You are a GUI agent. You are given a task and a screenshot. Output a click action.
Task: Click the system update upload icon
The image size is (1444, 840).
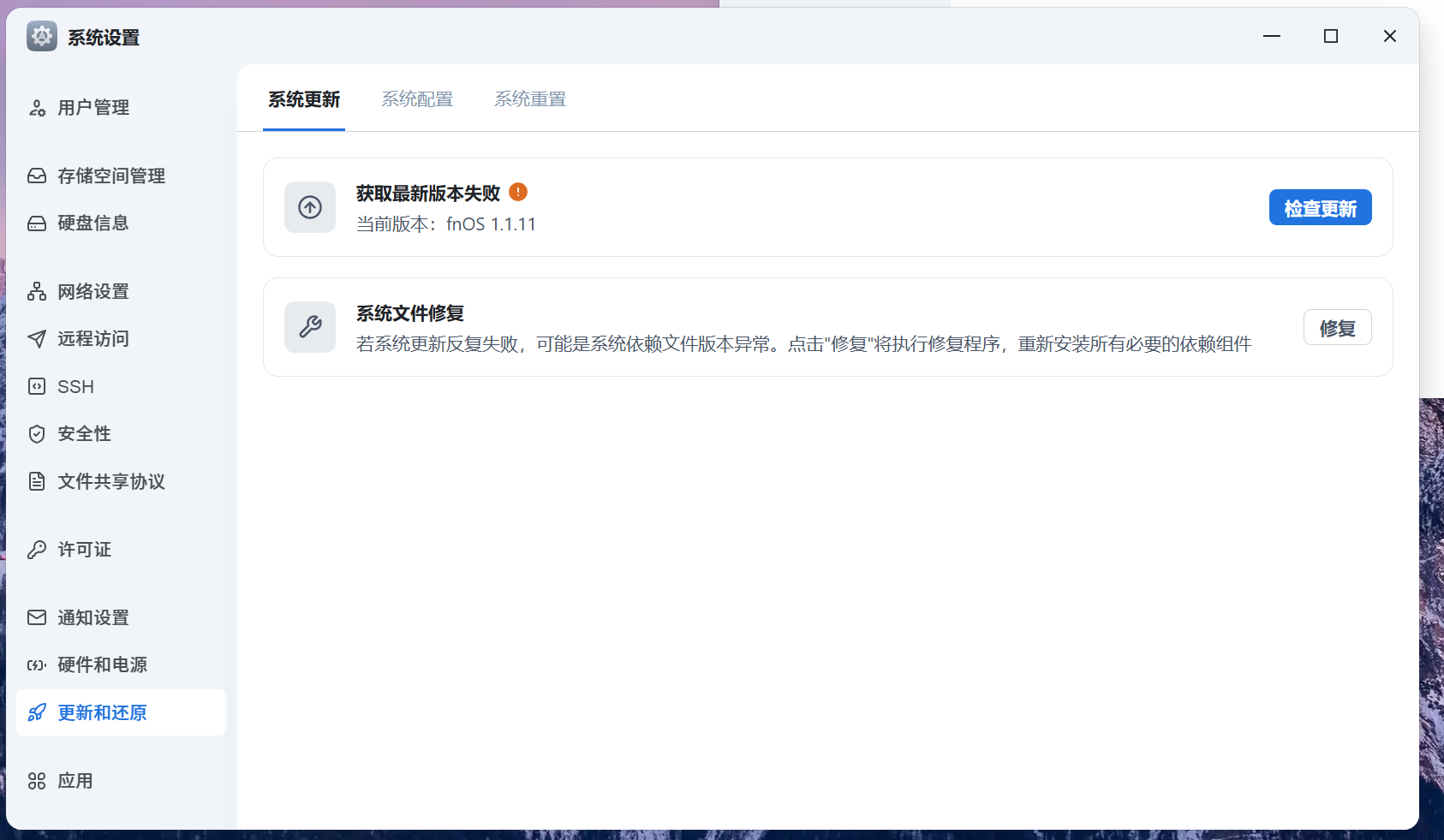click(310, 207)
